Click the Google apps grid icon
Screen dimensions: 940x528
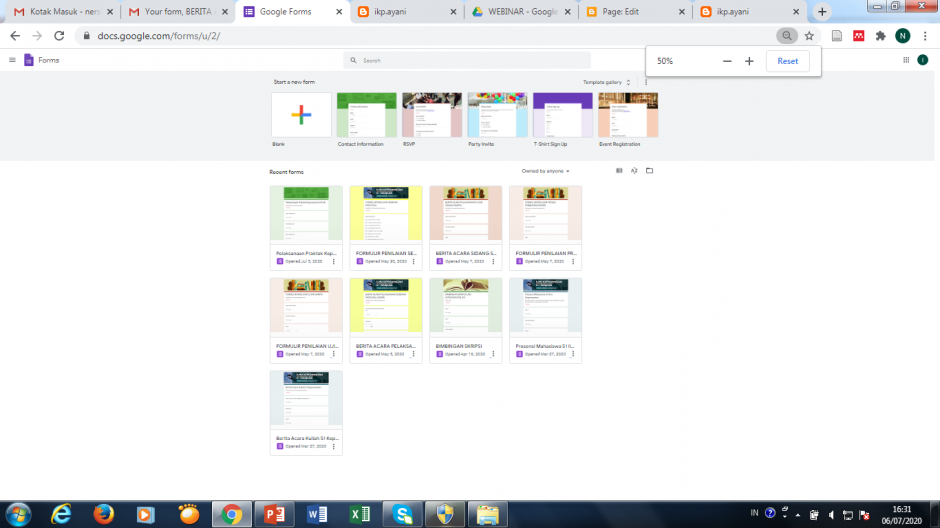coord(906,60)
